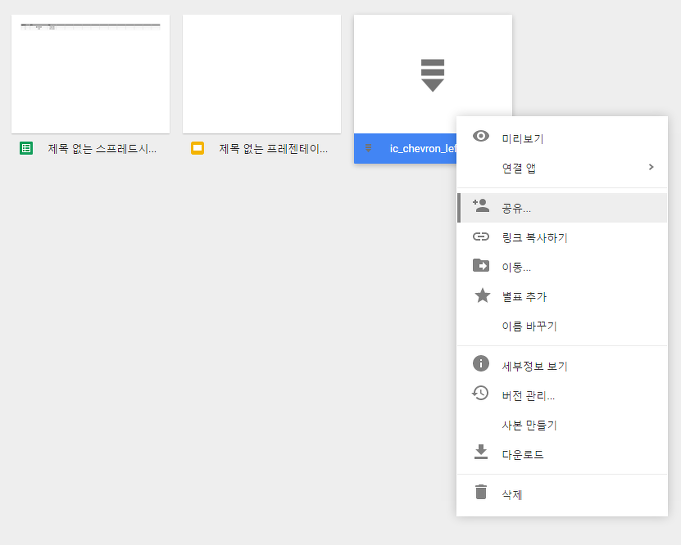Open 세부정보 보기 menu entry
The width and height of the screenshot is (681, 545).
(562, 366)
